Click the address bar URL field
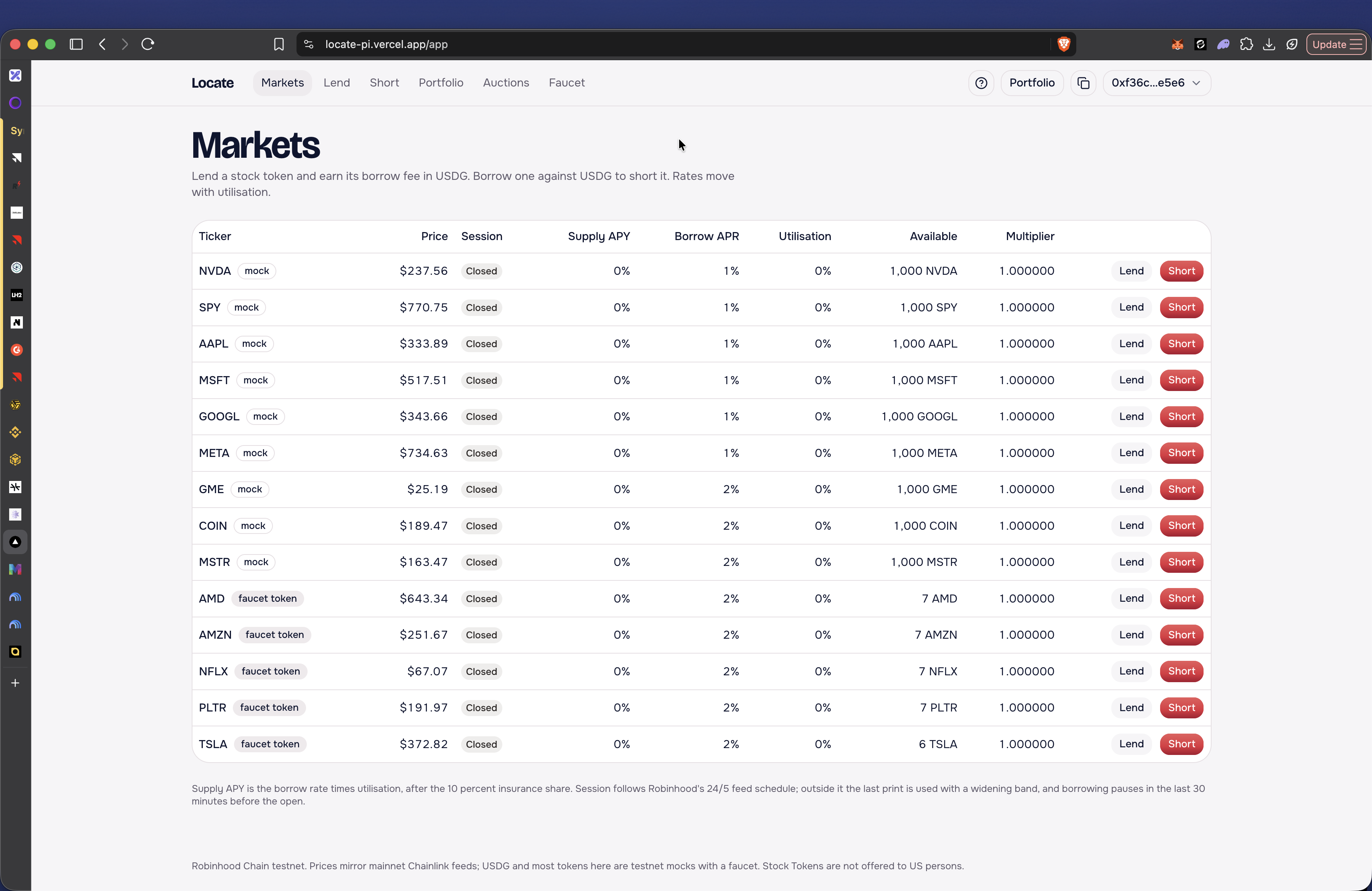Viewport: 1372px width, 891px height. click(x=686, y=44)
